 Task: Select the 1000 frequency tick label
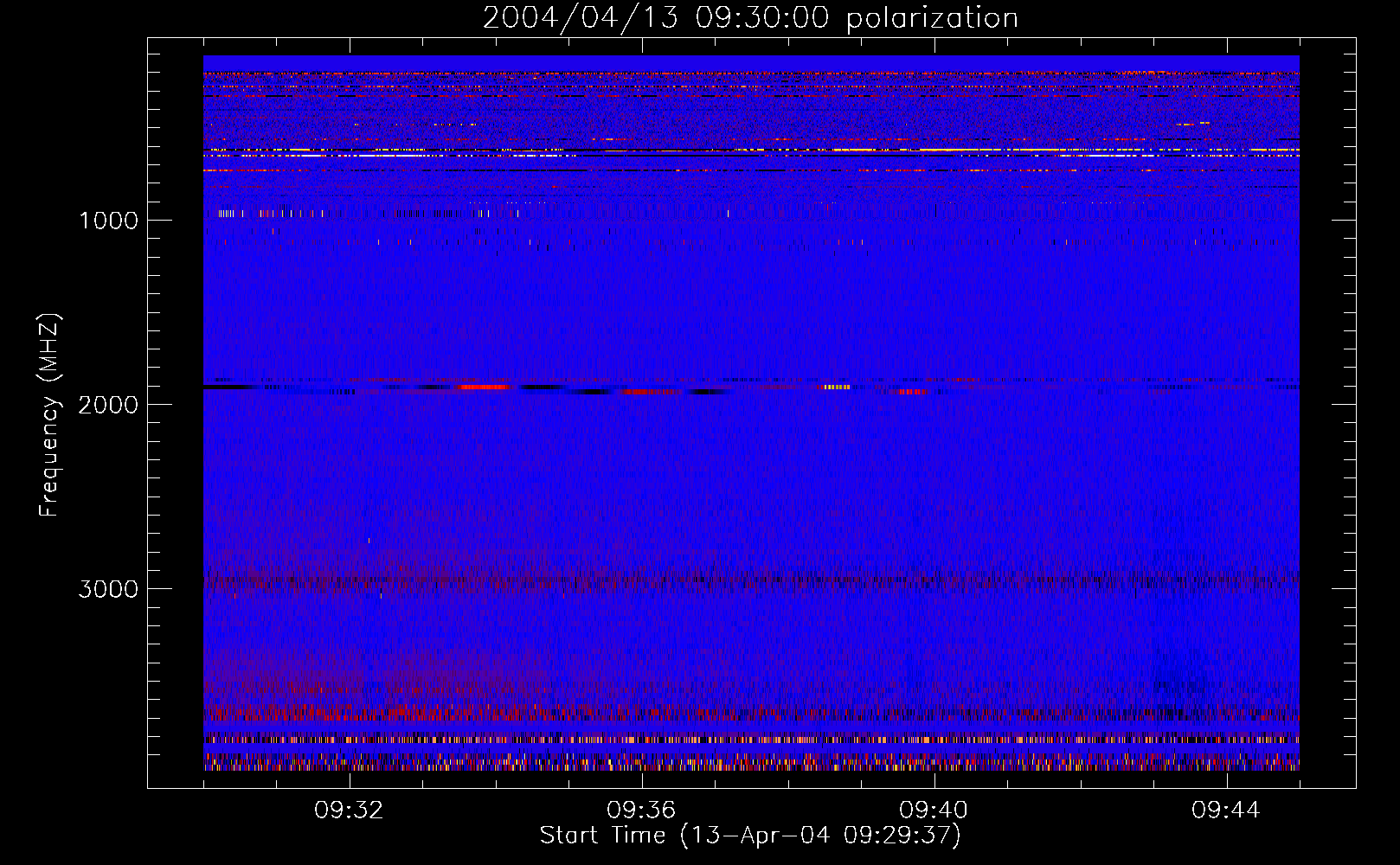pos(108,221)
